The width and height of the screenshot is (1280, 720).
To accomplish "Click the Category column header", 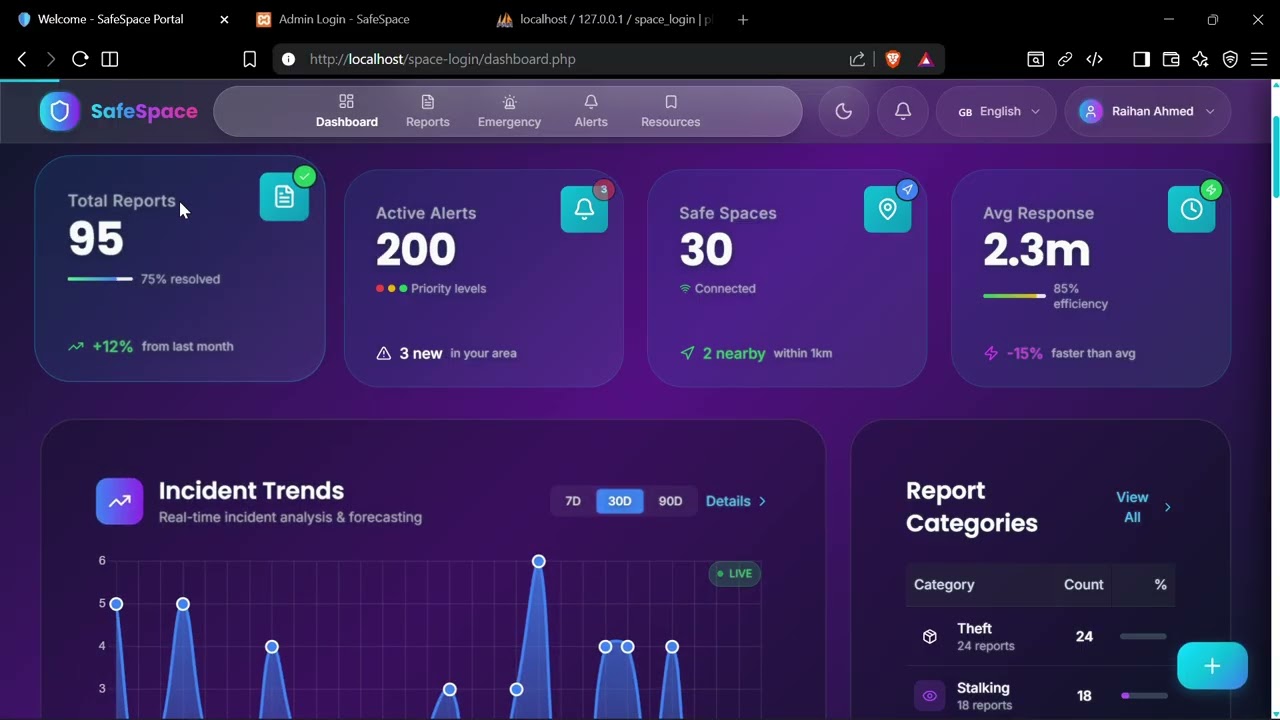I will [x=944, y=584].
